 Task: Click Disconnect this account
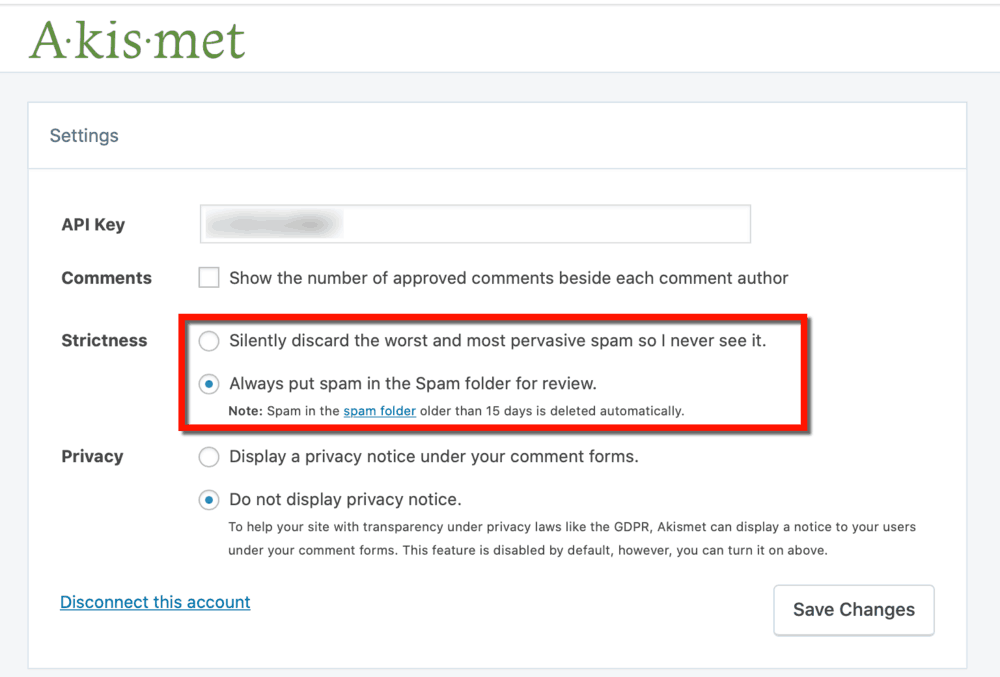click(x=155, y=602)
